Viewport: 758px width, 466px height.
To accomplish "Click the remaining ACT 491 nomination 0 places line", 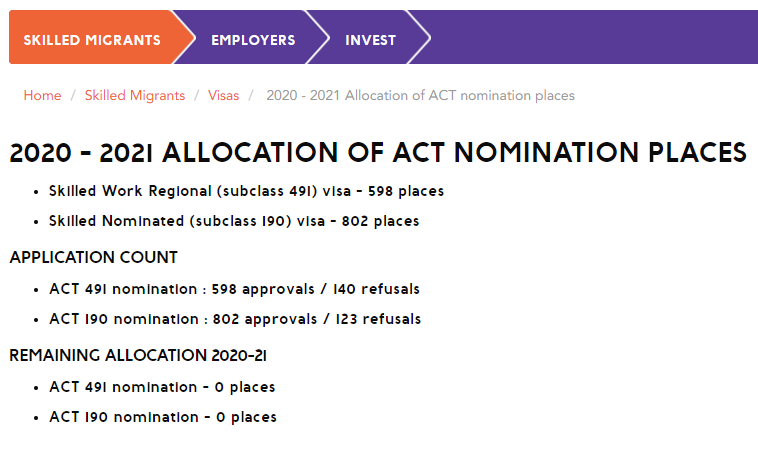I will [162, 387].
